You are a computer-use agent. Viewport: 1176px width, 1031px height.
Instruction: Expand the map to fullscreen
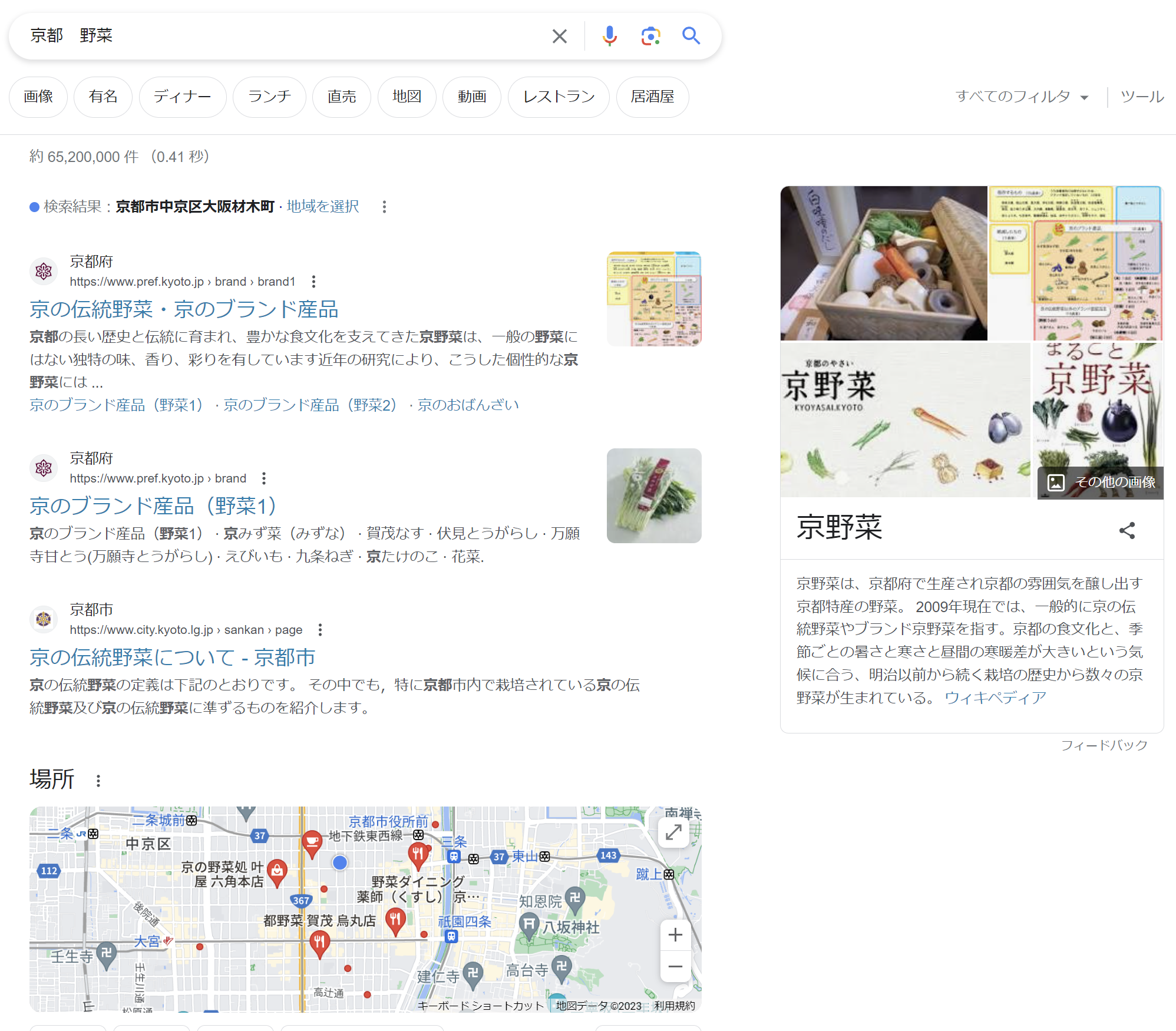pyautogui.click(x=673, y=832)
